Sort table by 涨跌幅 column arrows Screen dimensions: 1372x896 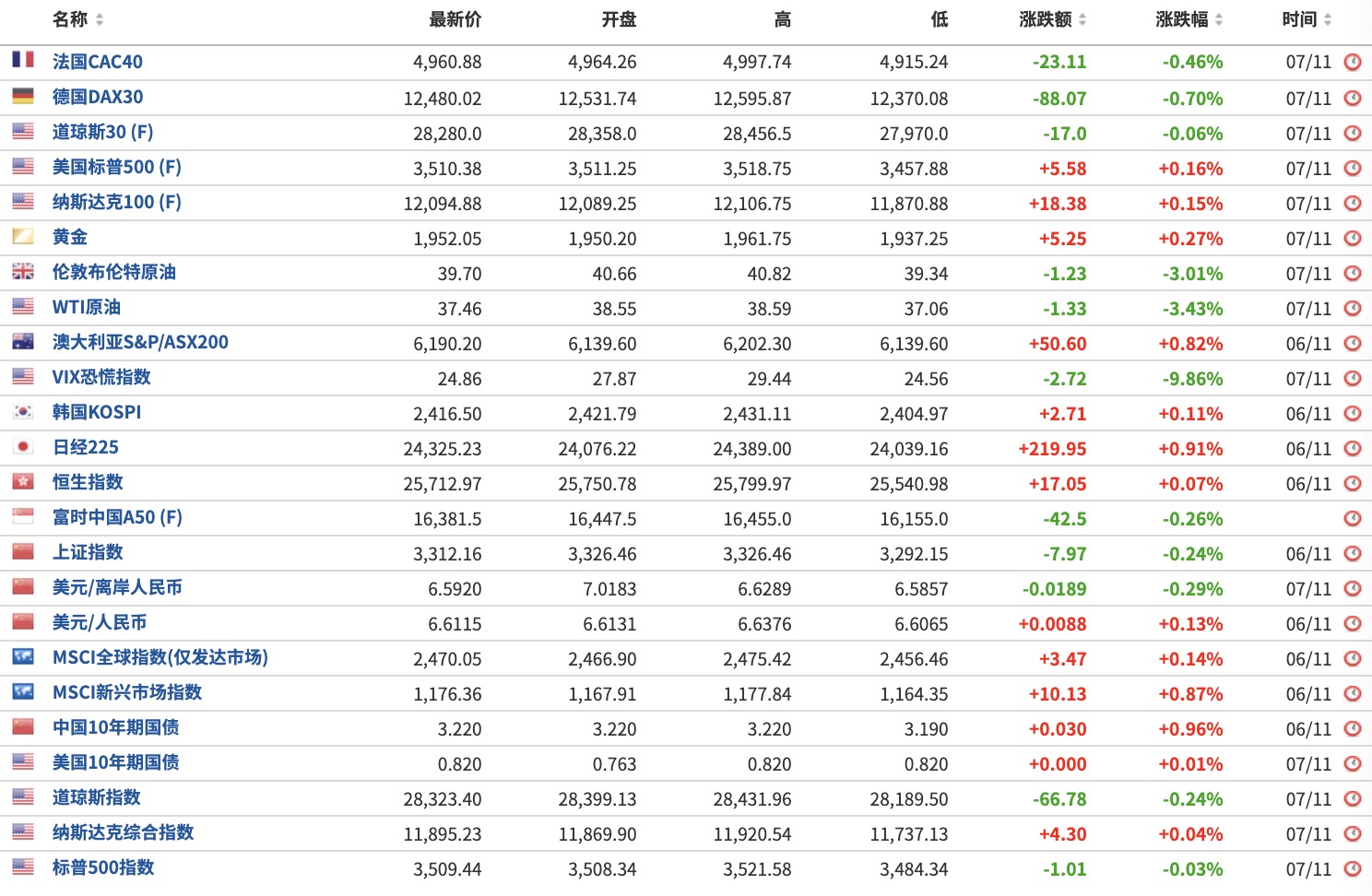[x=1219, y=19]
